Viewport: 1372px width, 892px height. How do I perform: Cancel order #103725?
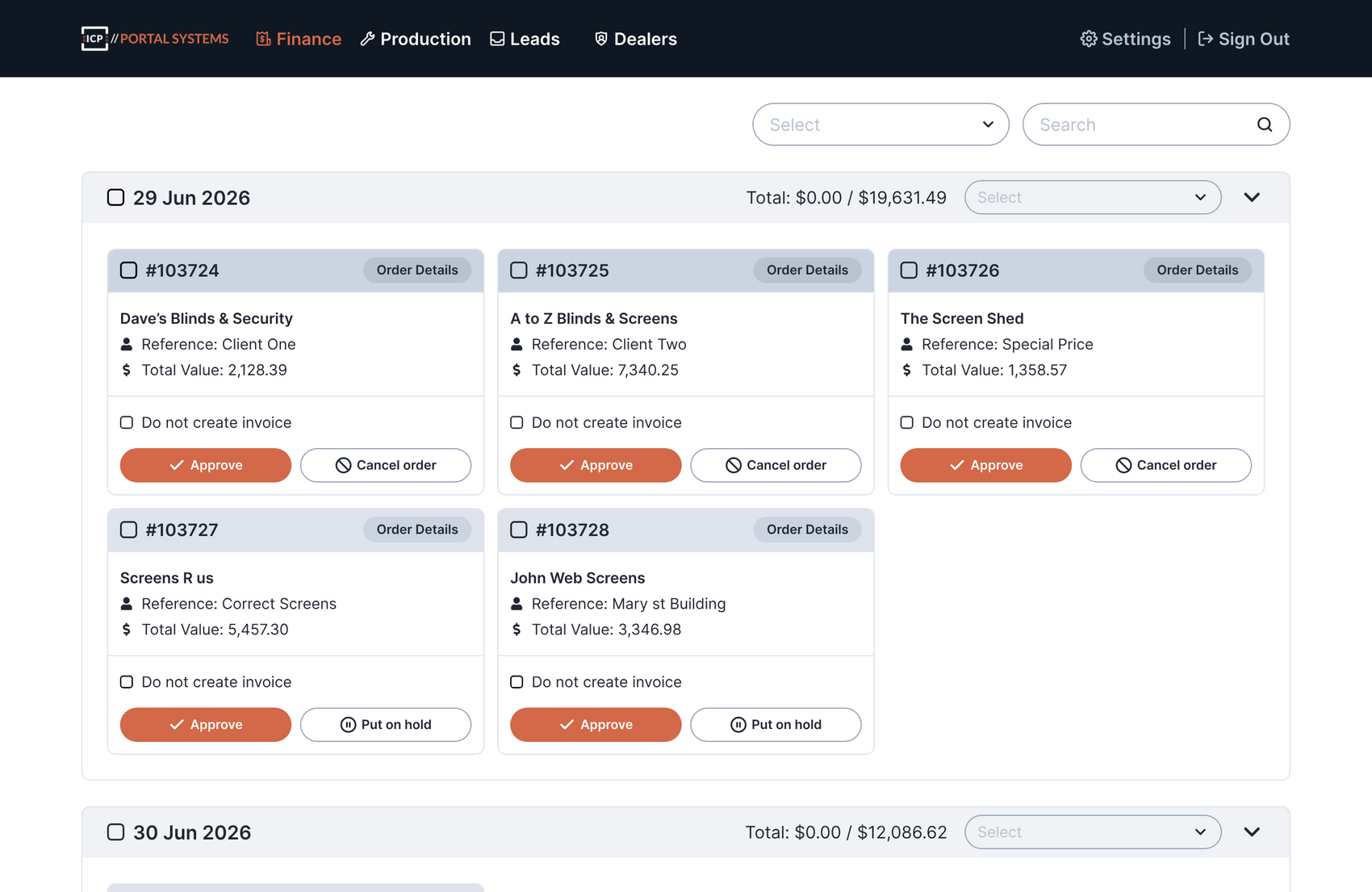[776, 466]
